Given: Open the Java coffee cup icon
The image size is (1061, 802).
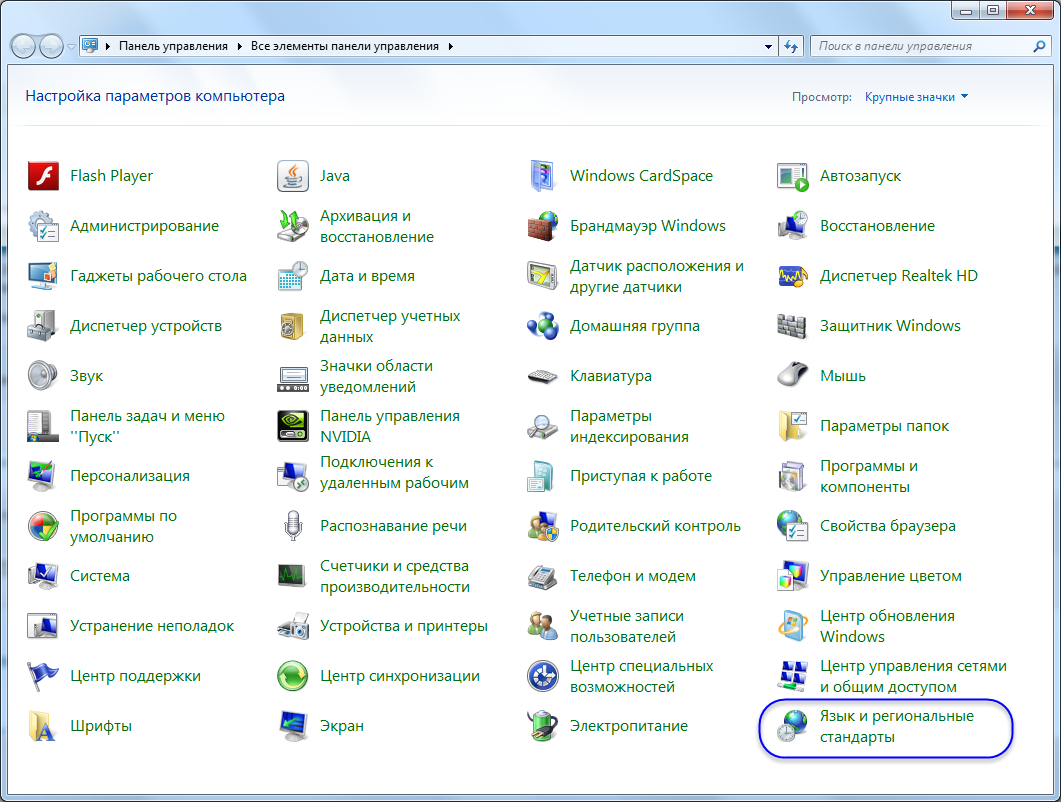Looking at the screenshot, I should coord(293,176).
